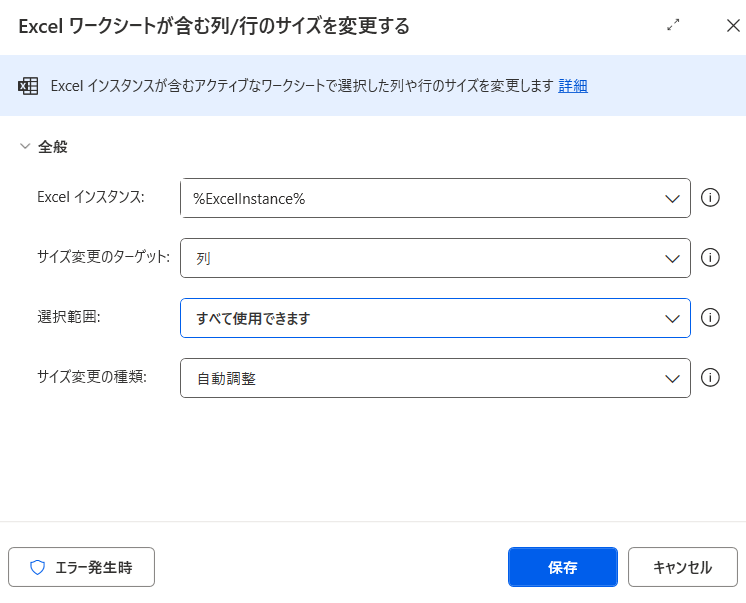The image size is (746, 603).
Task: Click the Excel icon in the info banner
Action: coord(28,86)
